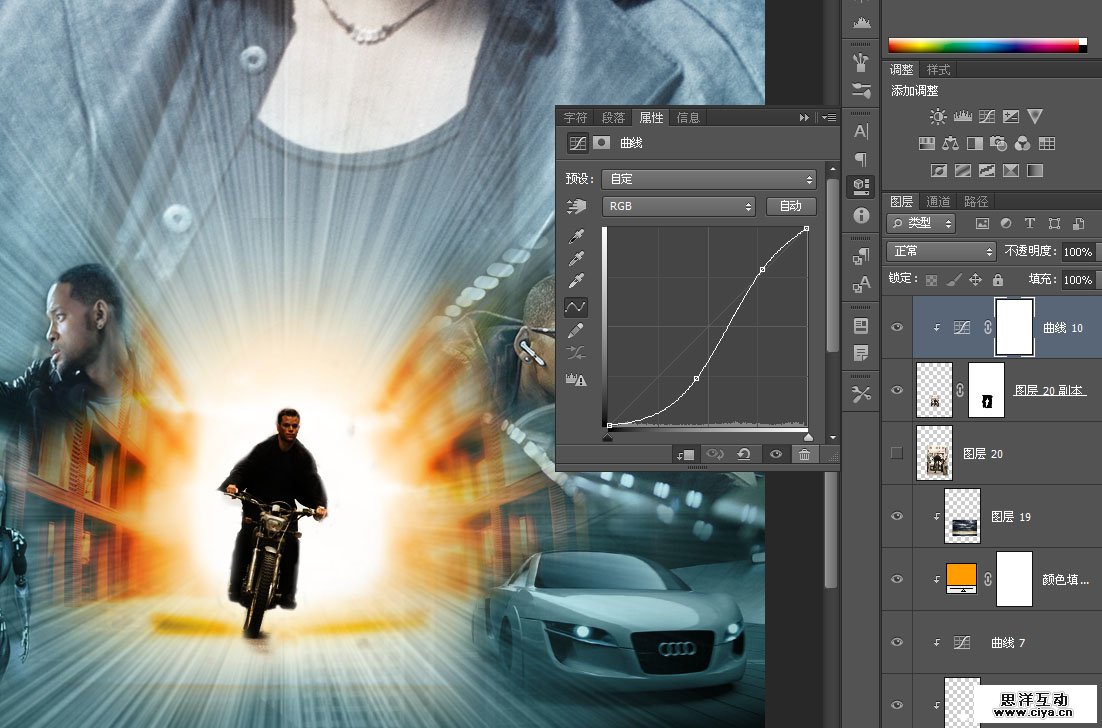Switch to the 信息 info tab
The height and width of the screenshot is (728, 1102).
[x=688, y=117]
